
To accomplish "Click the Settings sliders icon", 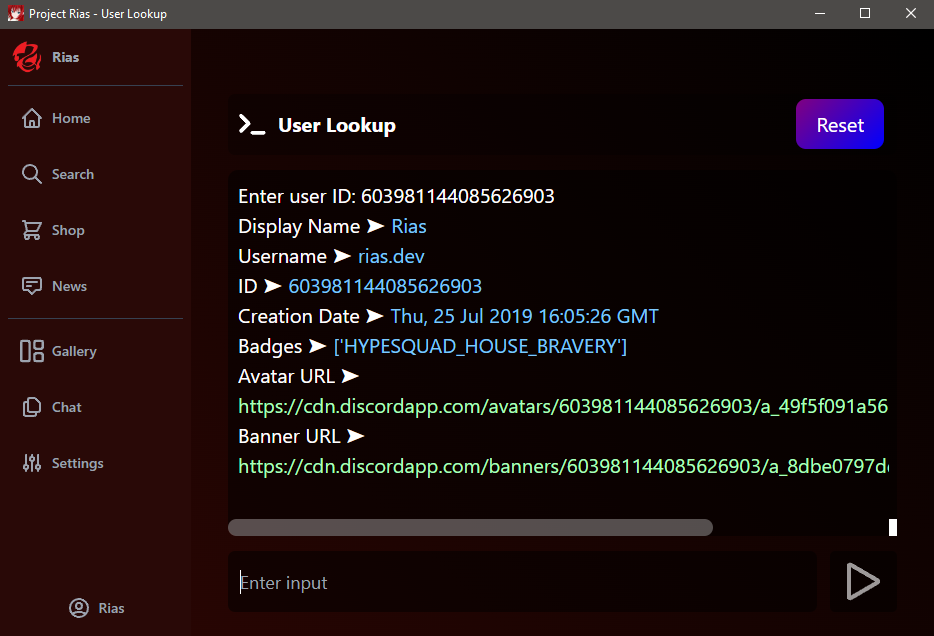I will tap(32, 463).
